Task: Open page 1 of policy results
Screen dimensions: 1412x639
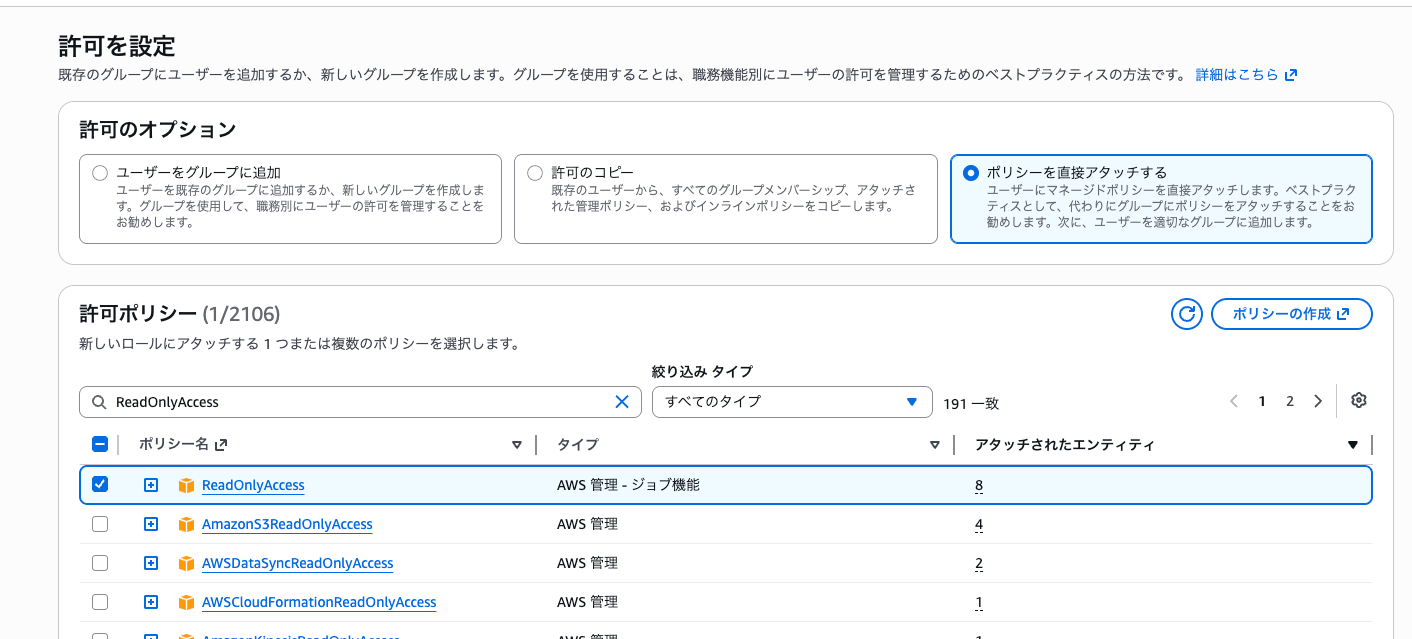Action: pos(1262,401)
